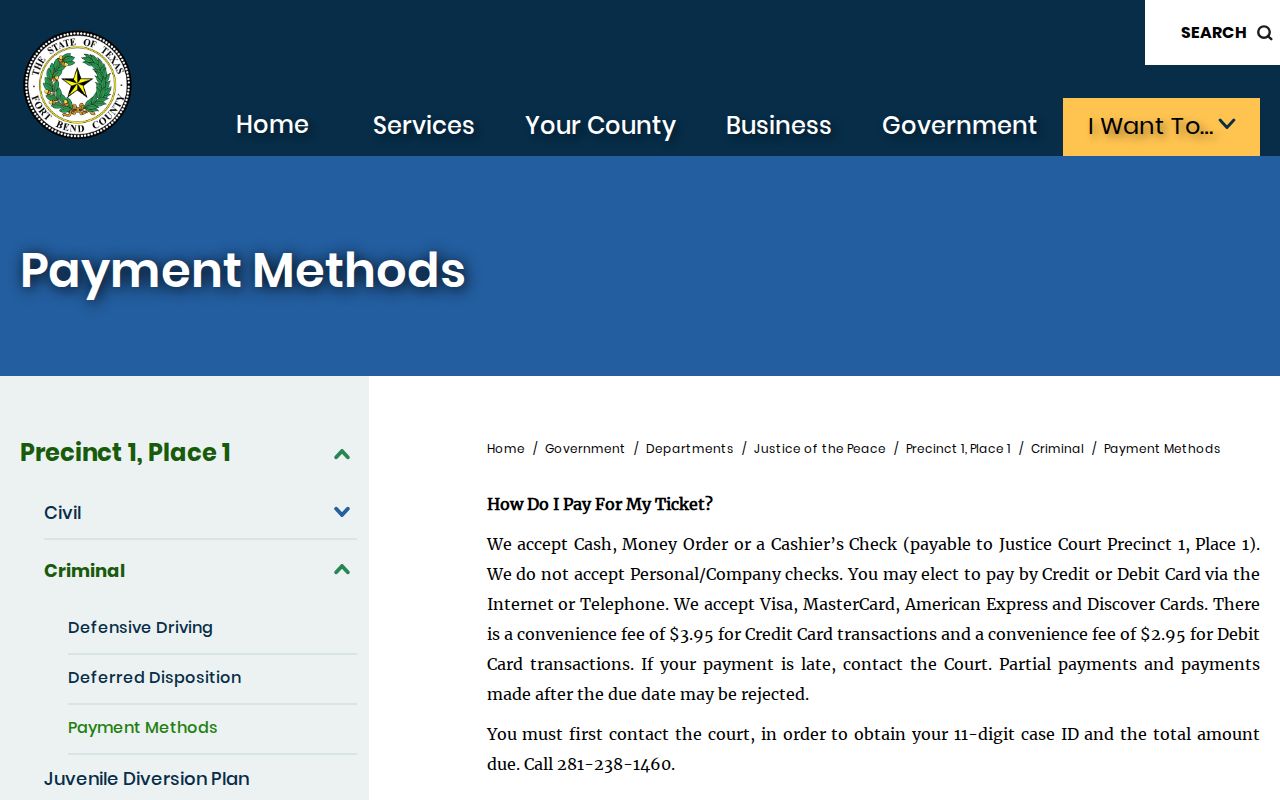Collapse the Precinct 1, Place 1 section chevron
Viewport: 1280px width, 800px height.
(x=342, y=454)
